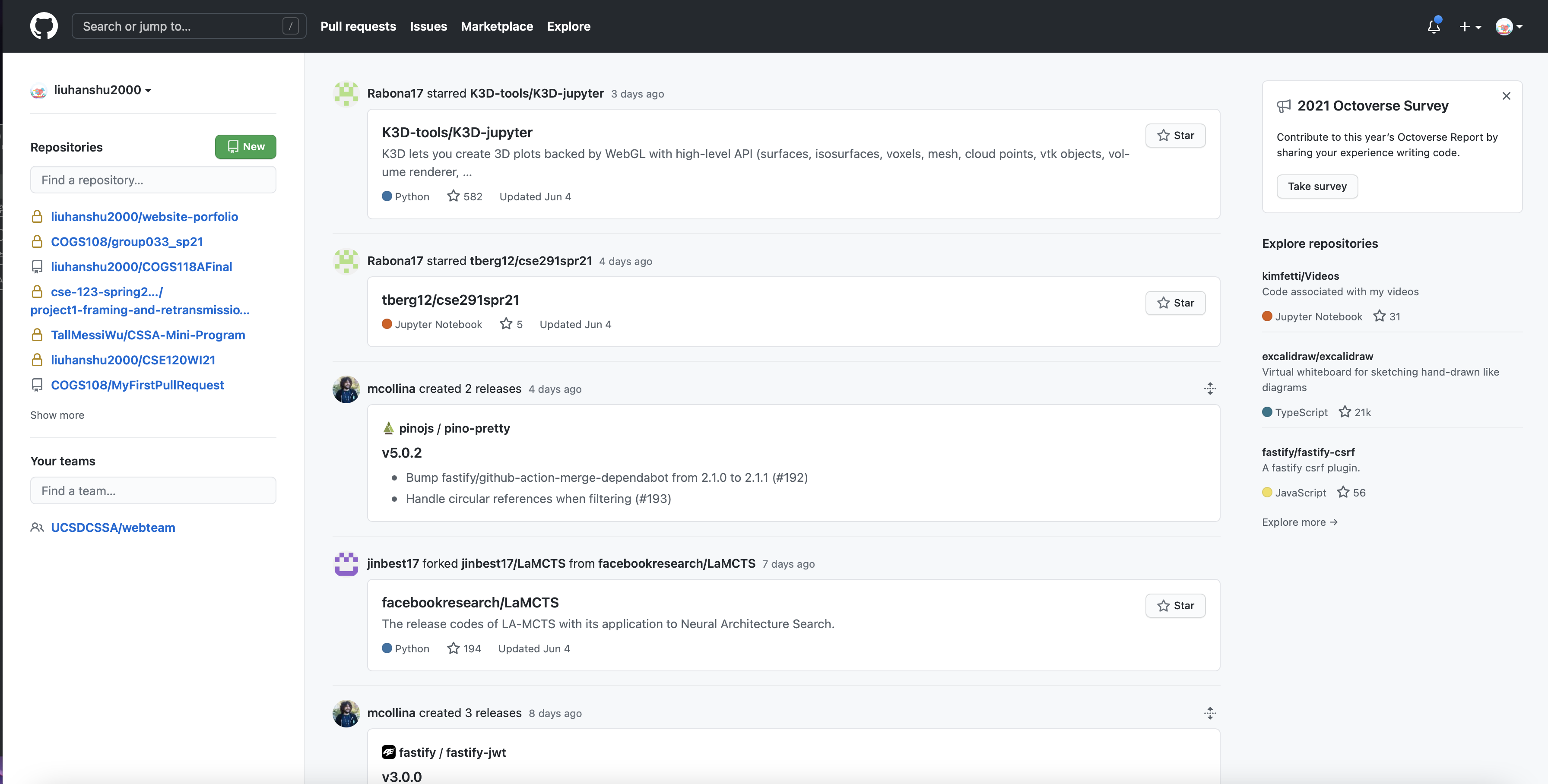Star the tberg12/cse291spr21 repository
This screenshot has width=1548, height=784.
coord(1175,303)
